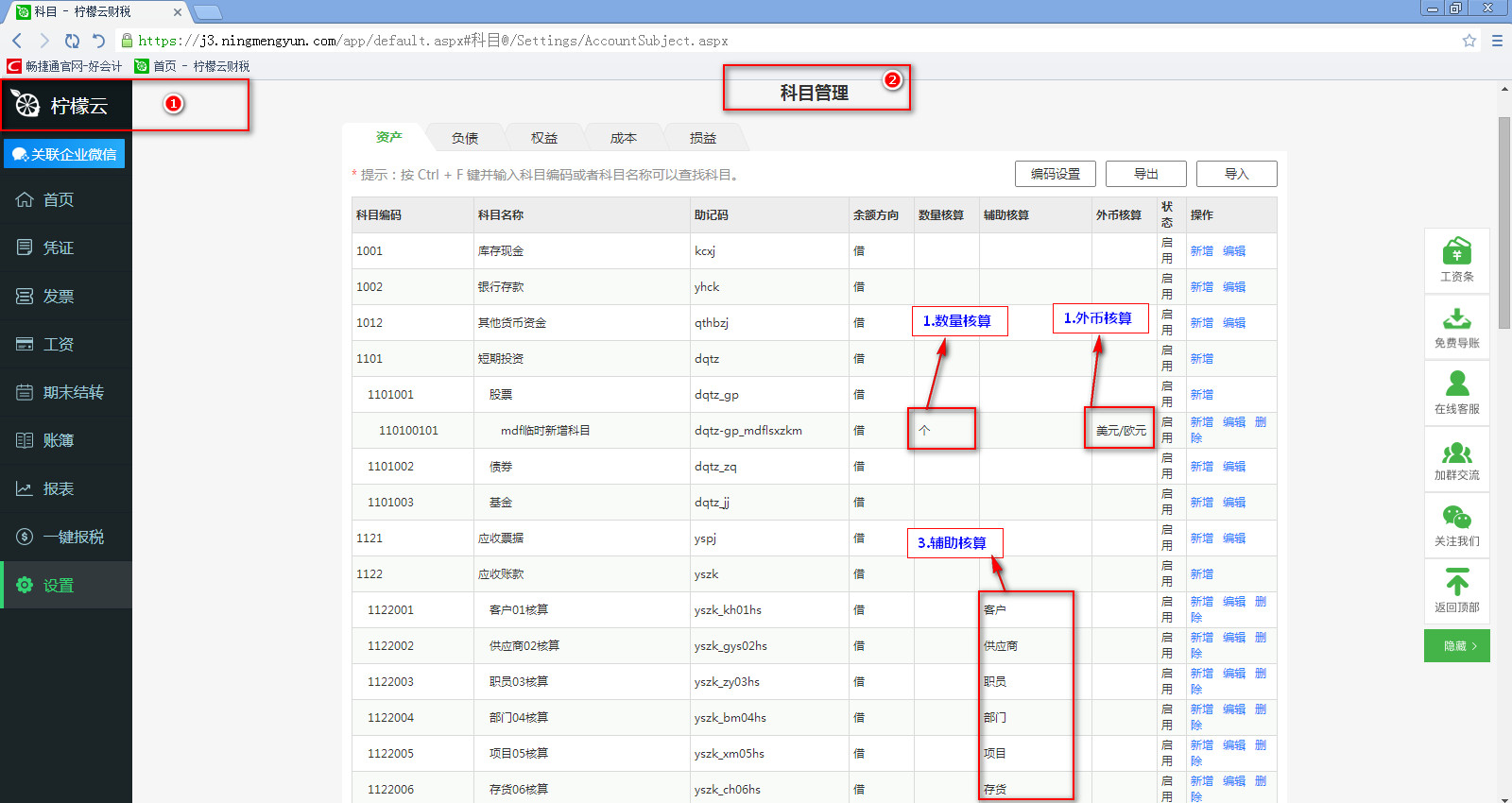This screenshot has width=1512, height=803.
Task: Collapse the side panel with 隐藏 button
Action: 1456,646
